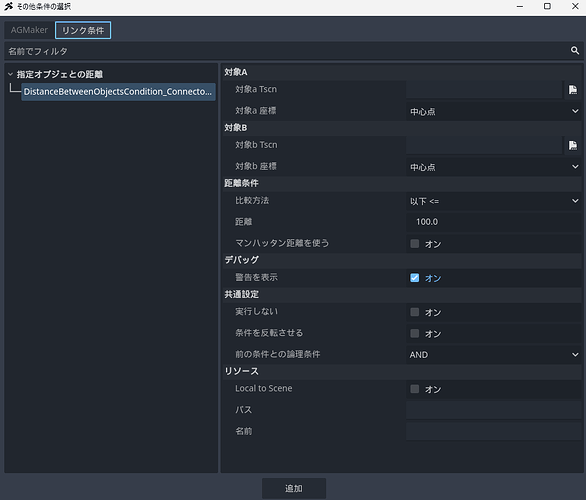The height and width of the screenshot is (500, 586).
Task: Minimize the その他条件の選択 window
Action: click(520, 6)
